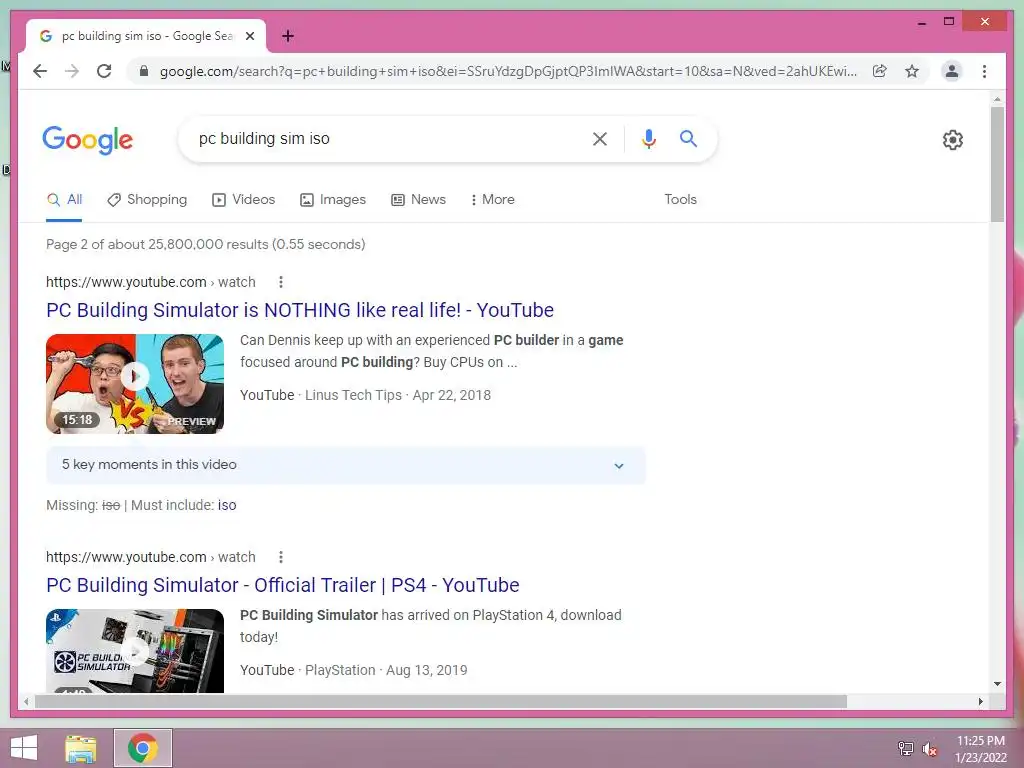This screenshot has height=768, width=1024.
Task: Share this page using the address bar icon
Action: tap(880, 71)
